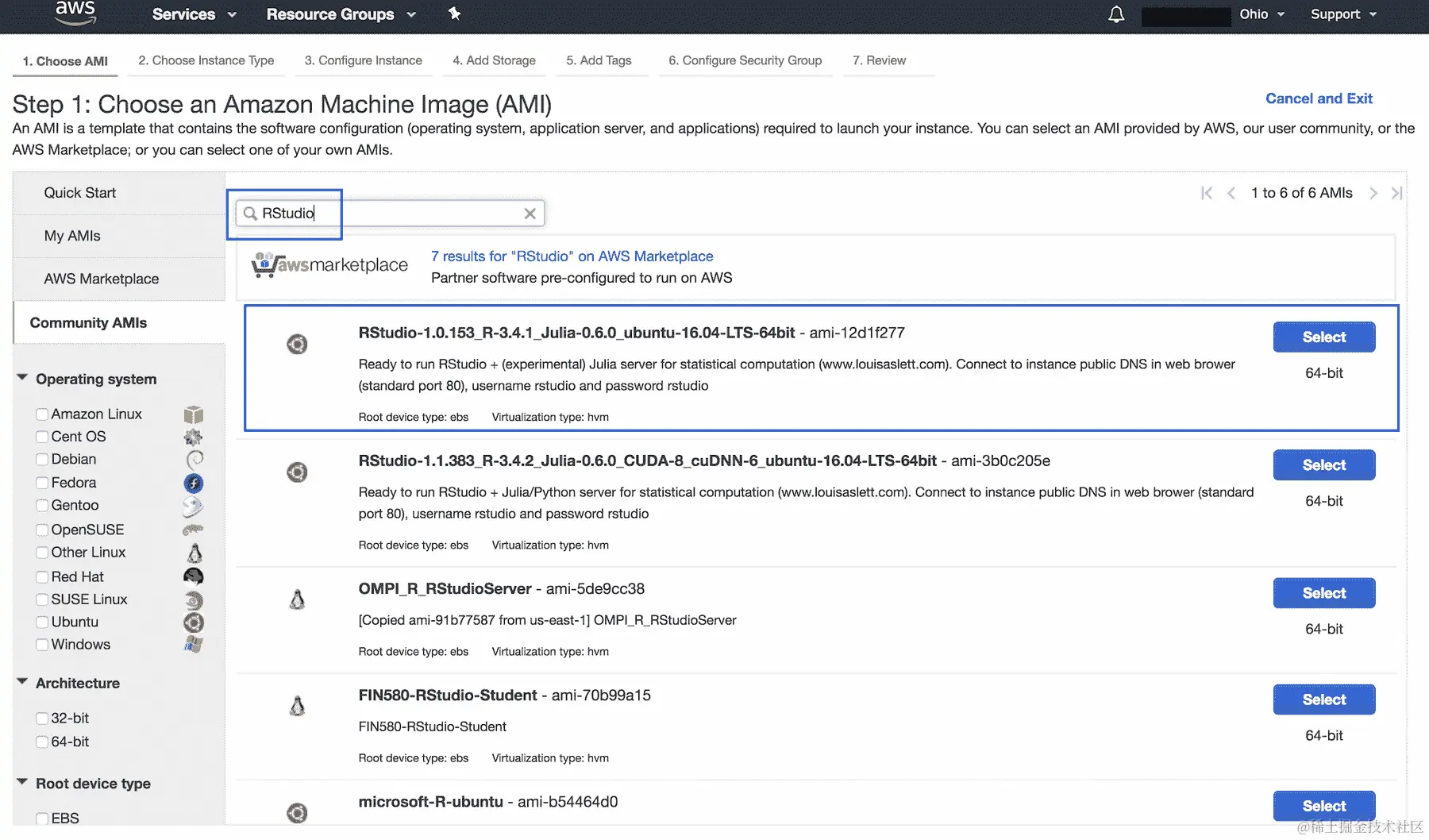The image size is (1429, 840).
Task: Click Linux penguin icon for FIN580-RStudio-Student
Action: pyautogui.click(x=297, y=706)
